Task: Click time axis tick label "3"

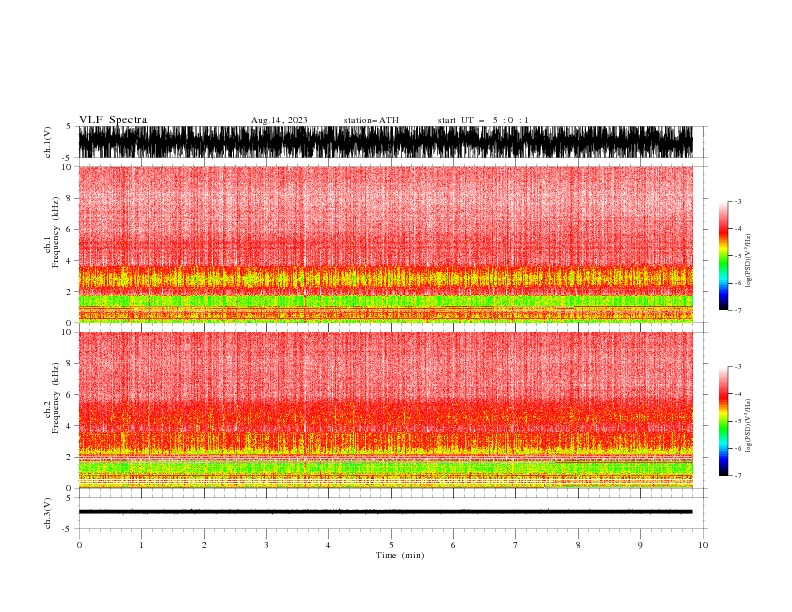Action: [266, 545]
